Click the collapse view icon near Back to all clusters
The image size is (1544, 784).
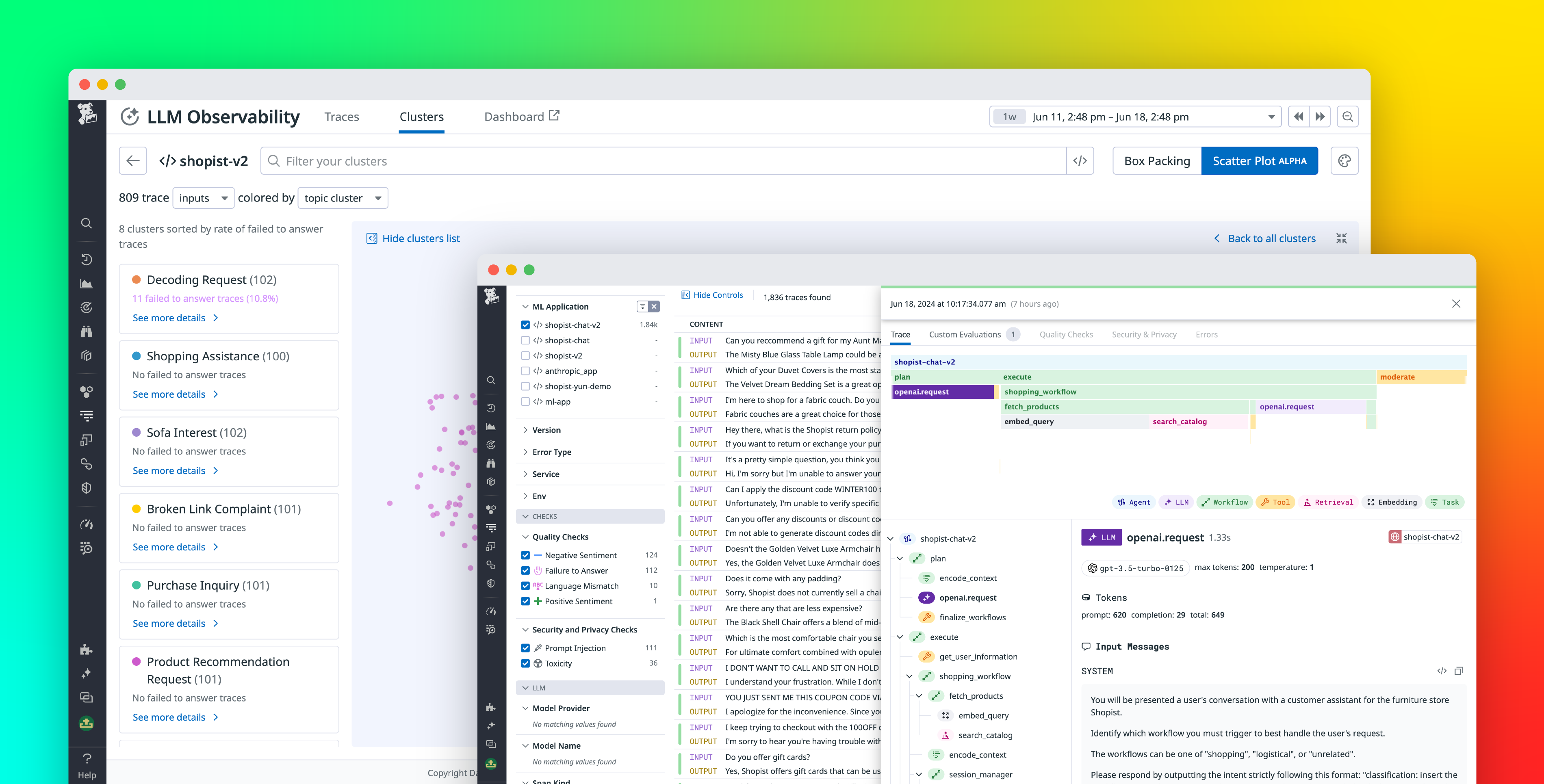pyautogui.click(x=1341, y=238)
